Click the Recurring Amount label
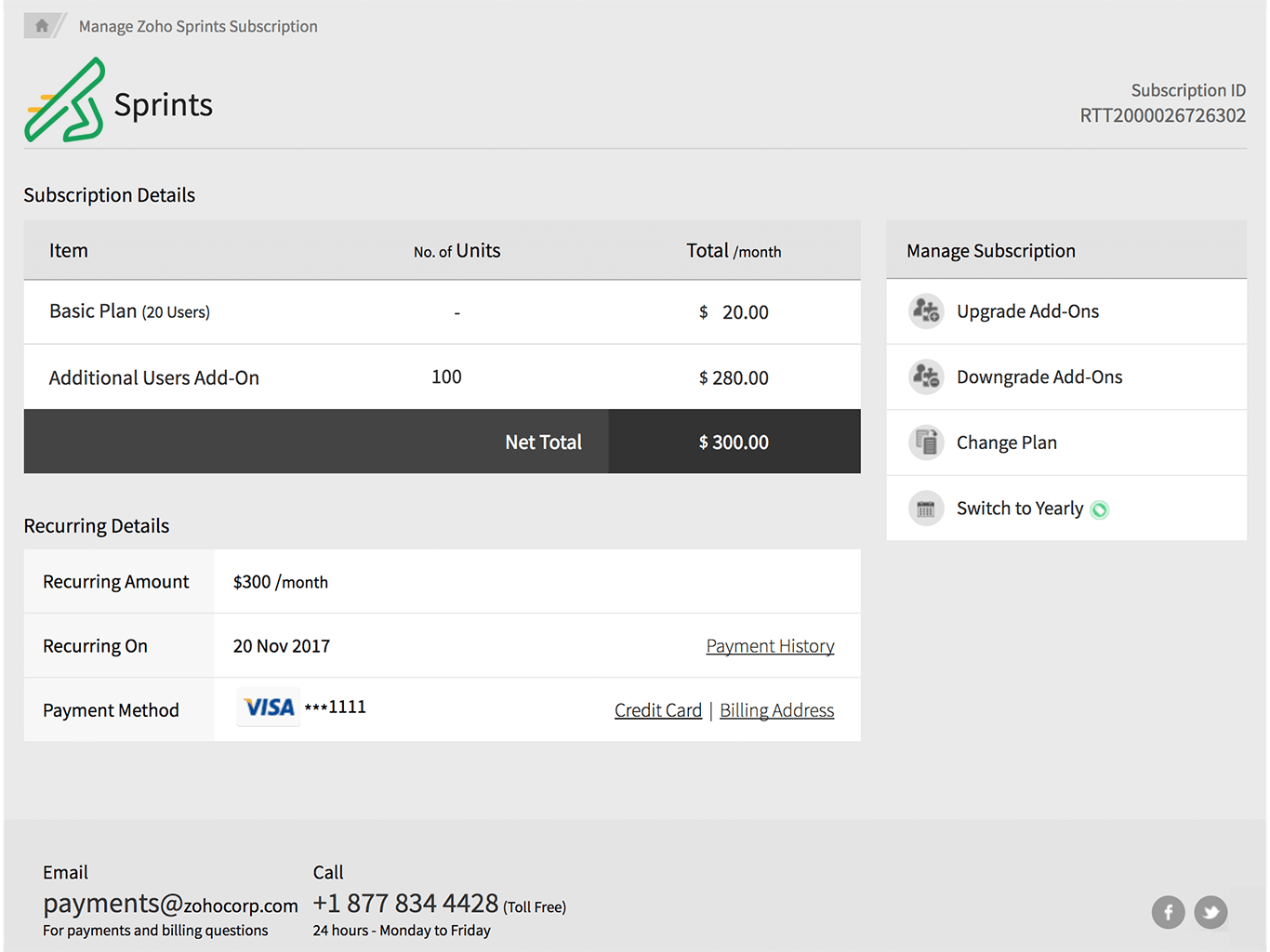Screen dimensions: 1270x952 (115, 582)
